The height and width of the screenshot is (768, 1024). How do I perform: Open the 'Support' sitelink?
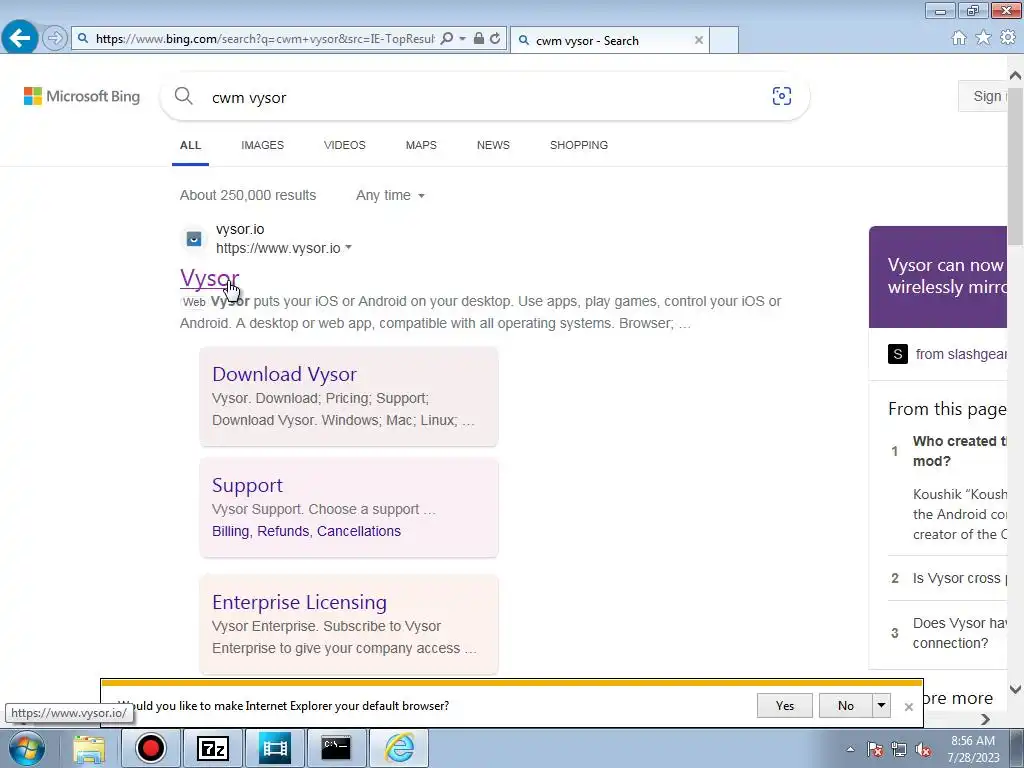pyautogui.click(x=248, y=485)
